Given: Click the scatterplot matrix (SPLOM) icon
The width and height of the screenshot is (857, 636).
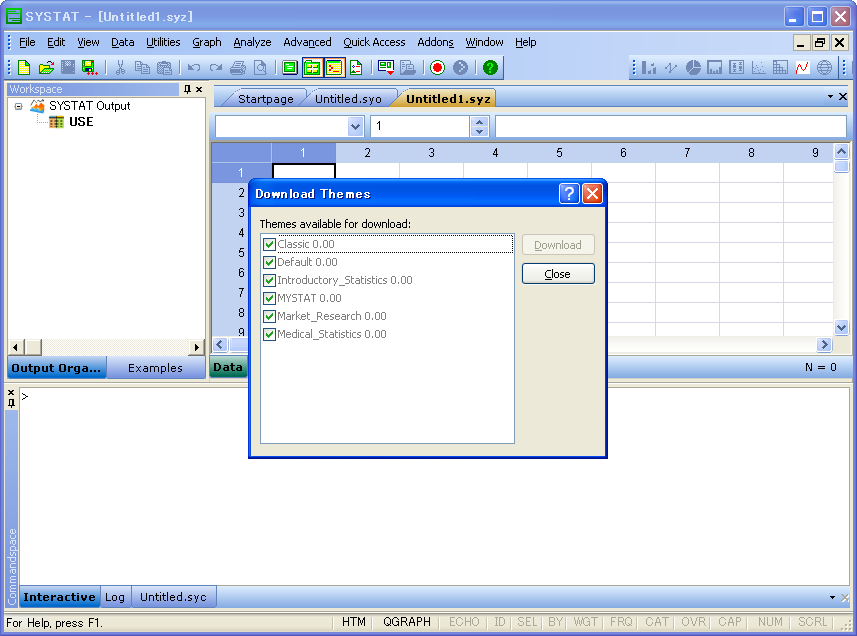Looking at the screenshot, I should coord(780,67).
